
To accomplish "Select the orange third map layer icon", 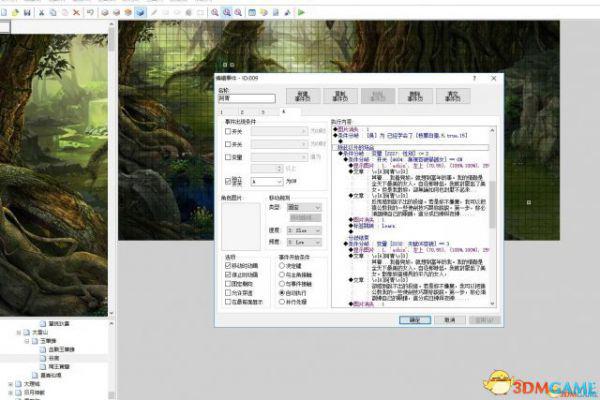I will [128, 13].
